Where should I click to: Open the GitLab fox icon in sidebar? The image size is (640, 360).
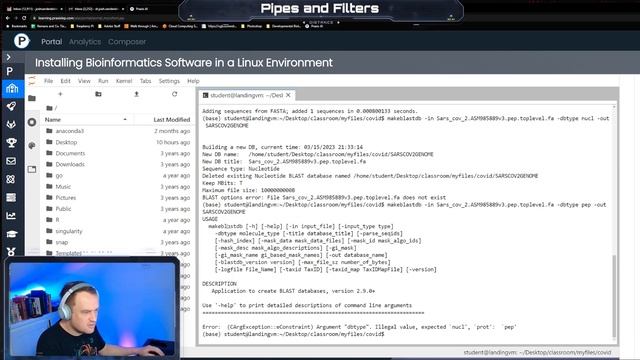coord(11,124)
